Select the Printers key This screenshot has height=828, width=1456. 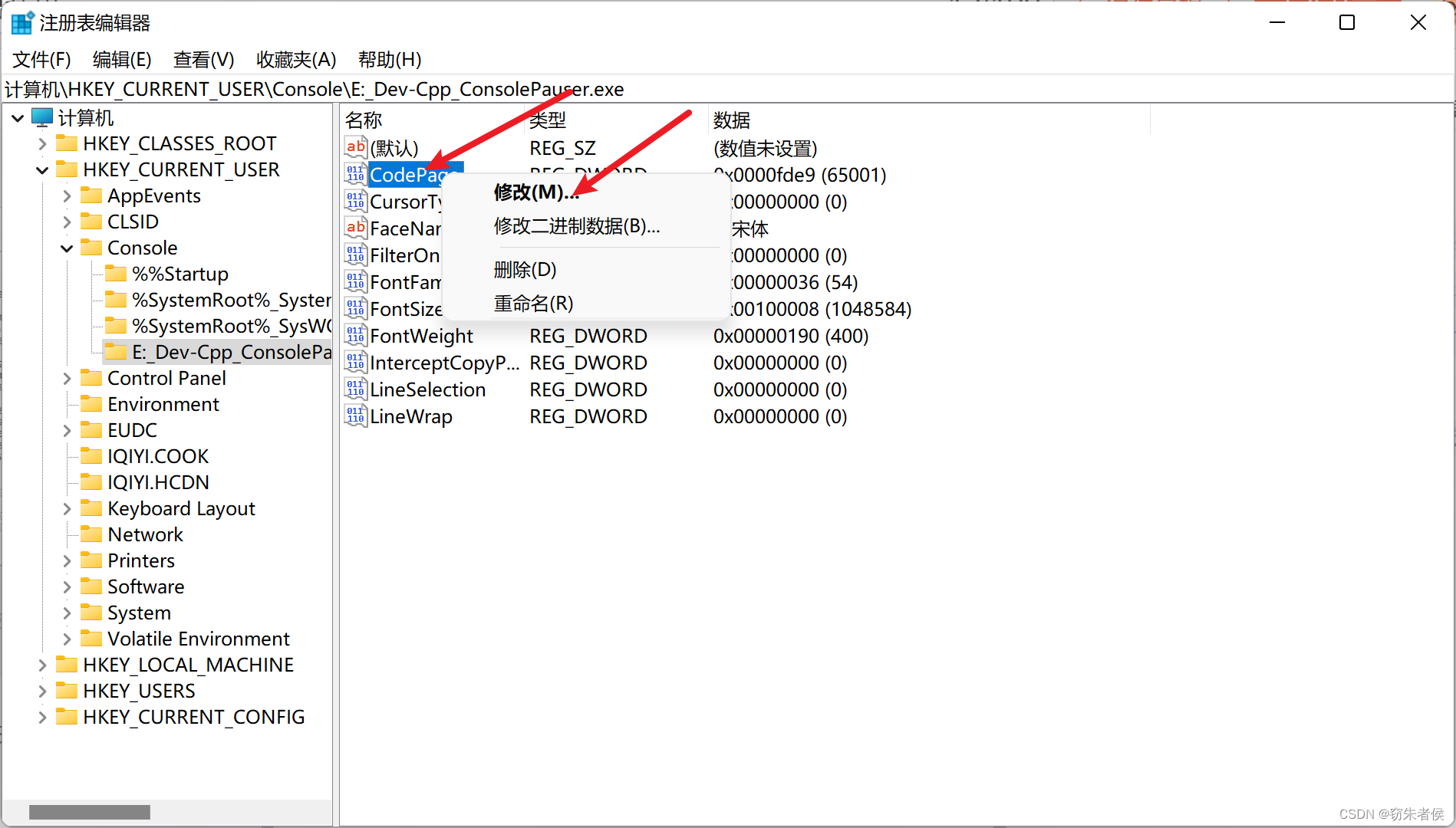(x=141, y=560)
